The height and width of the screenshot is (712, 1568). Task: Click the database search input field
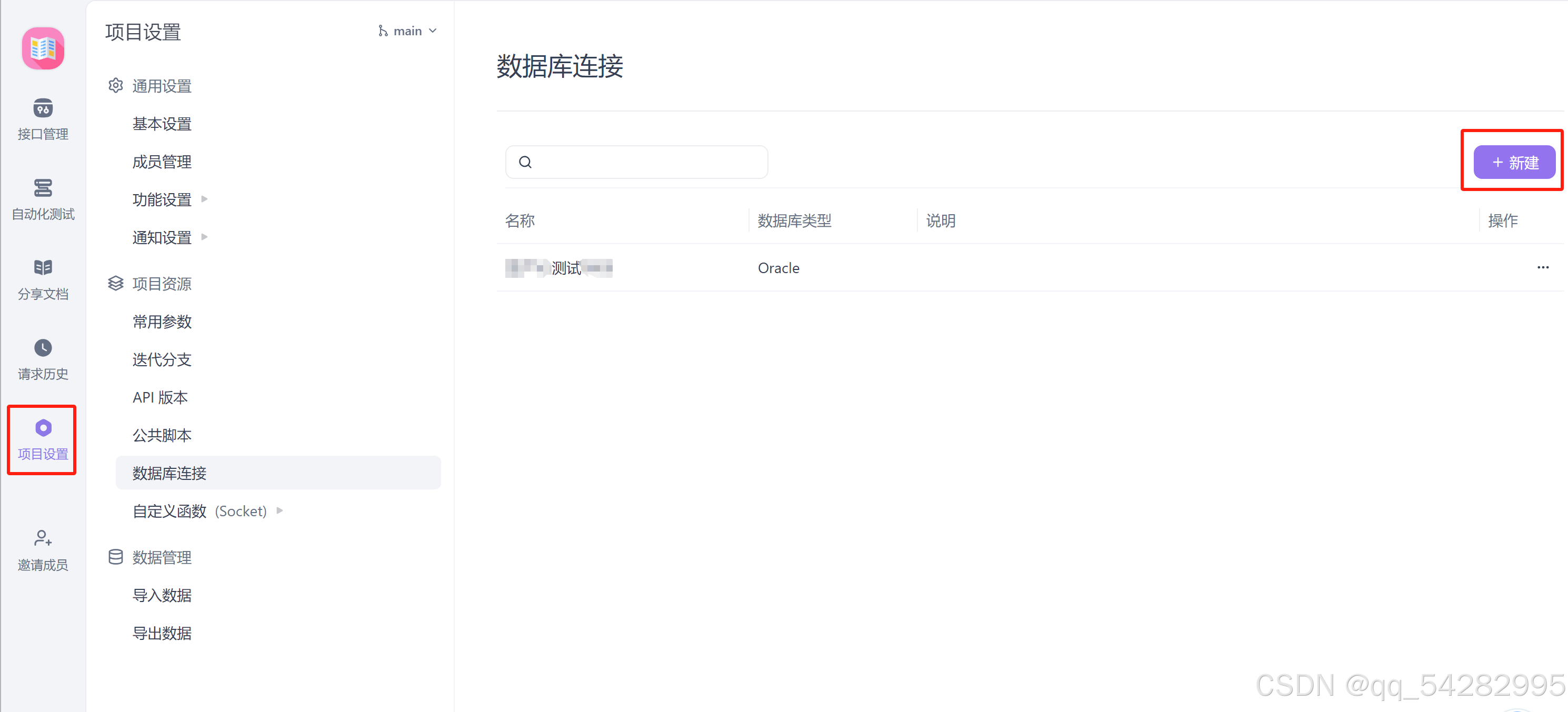coord(645,162)
